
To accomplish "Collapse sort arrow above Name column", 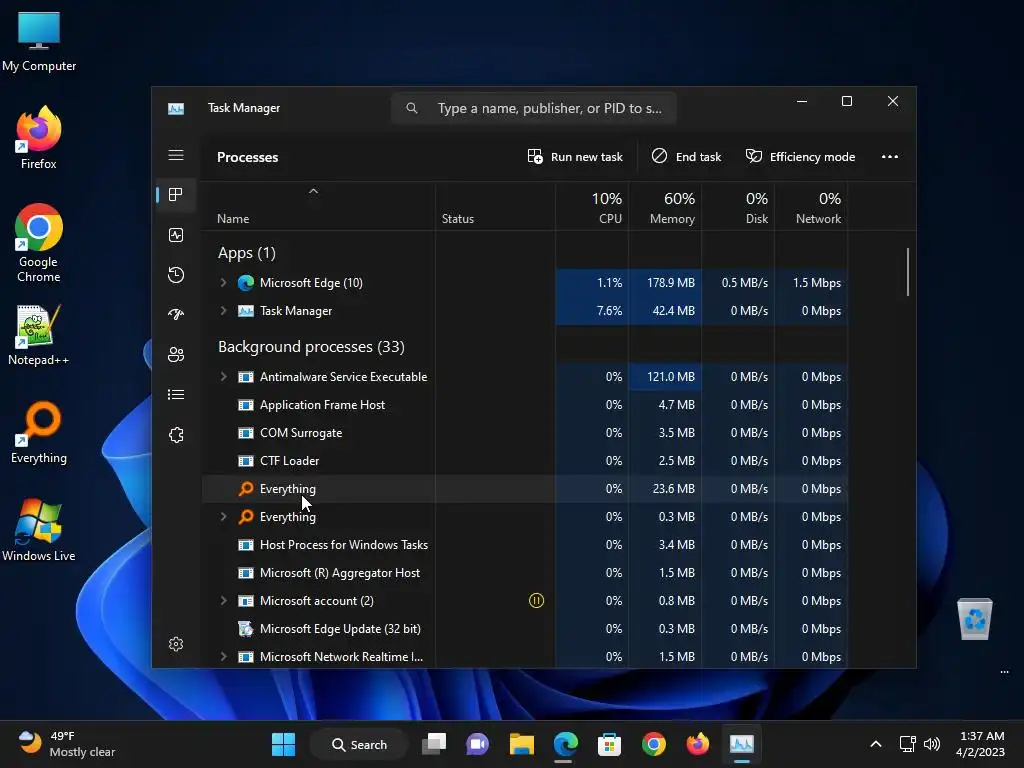I will pyautogui.click(x=313, y=191).
